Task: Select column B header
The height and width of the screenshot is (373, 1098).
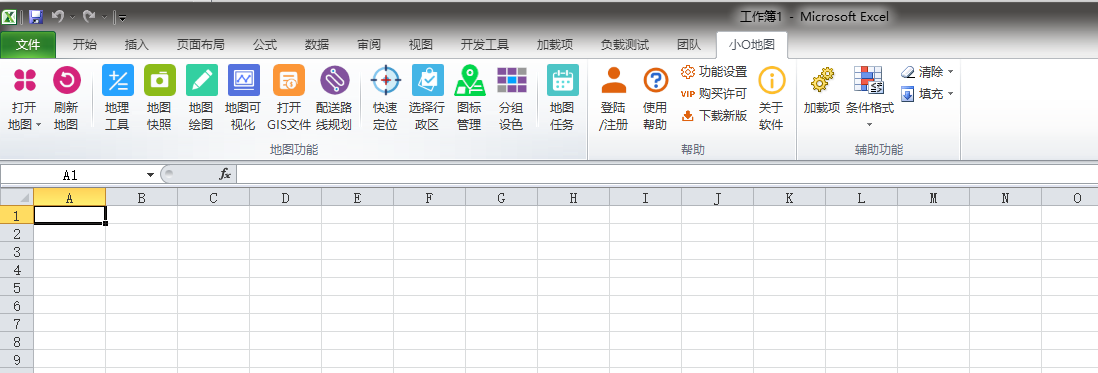Action: click(x=141, y=198)
